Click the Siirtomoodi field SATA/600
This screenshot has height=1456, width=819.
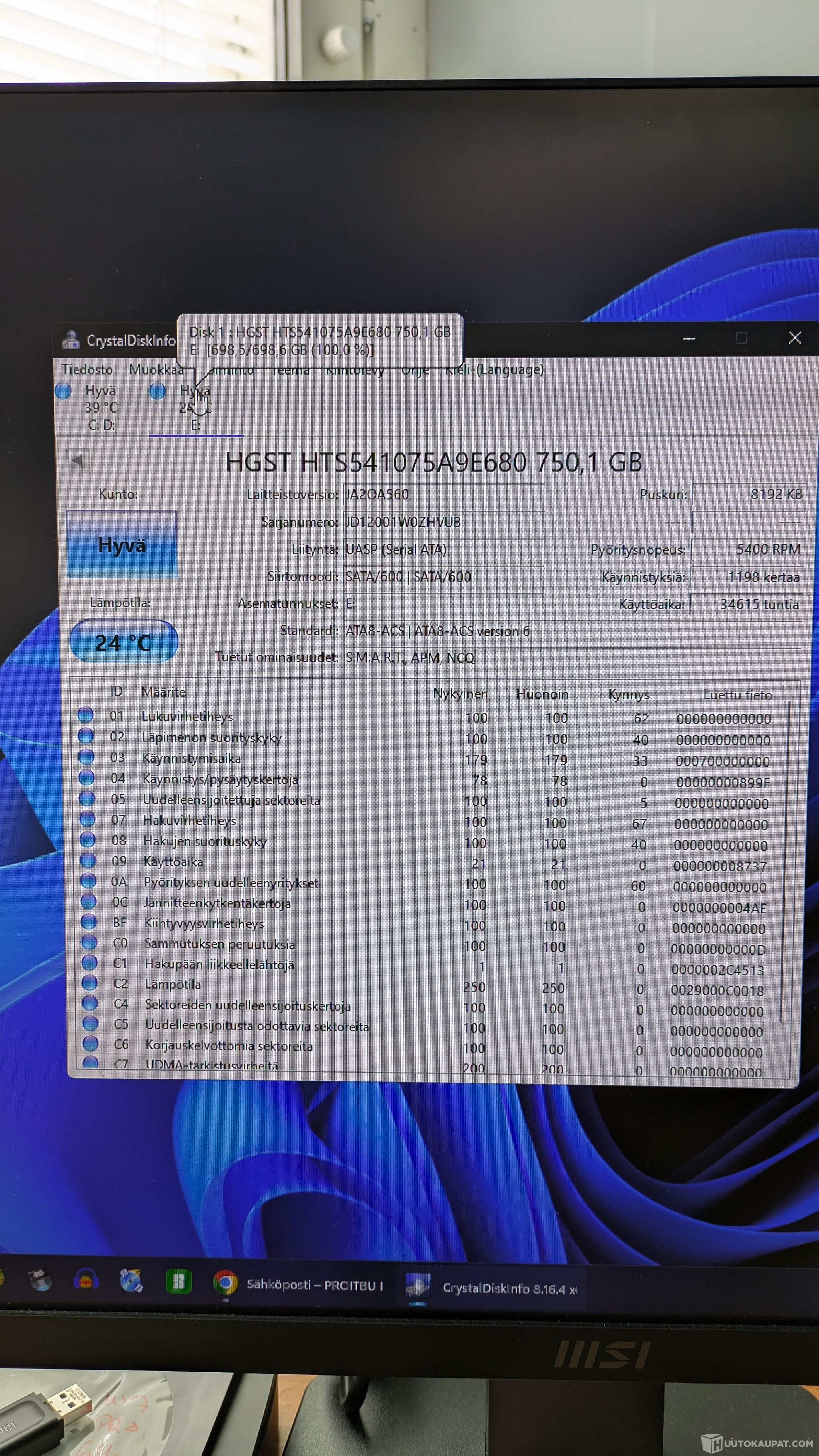coord(444,577)
